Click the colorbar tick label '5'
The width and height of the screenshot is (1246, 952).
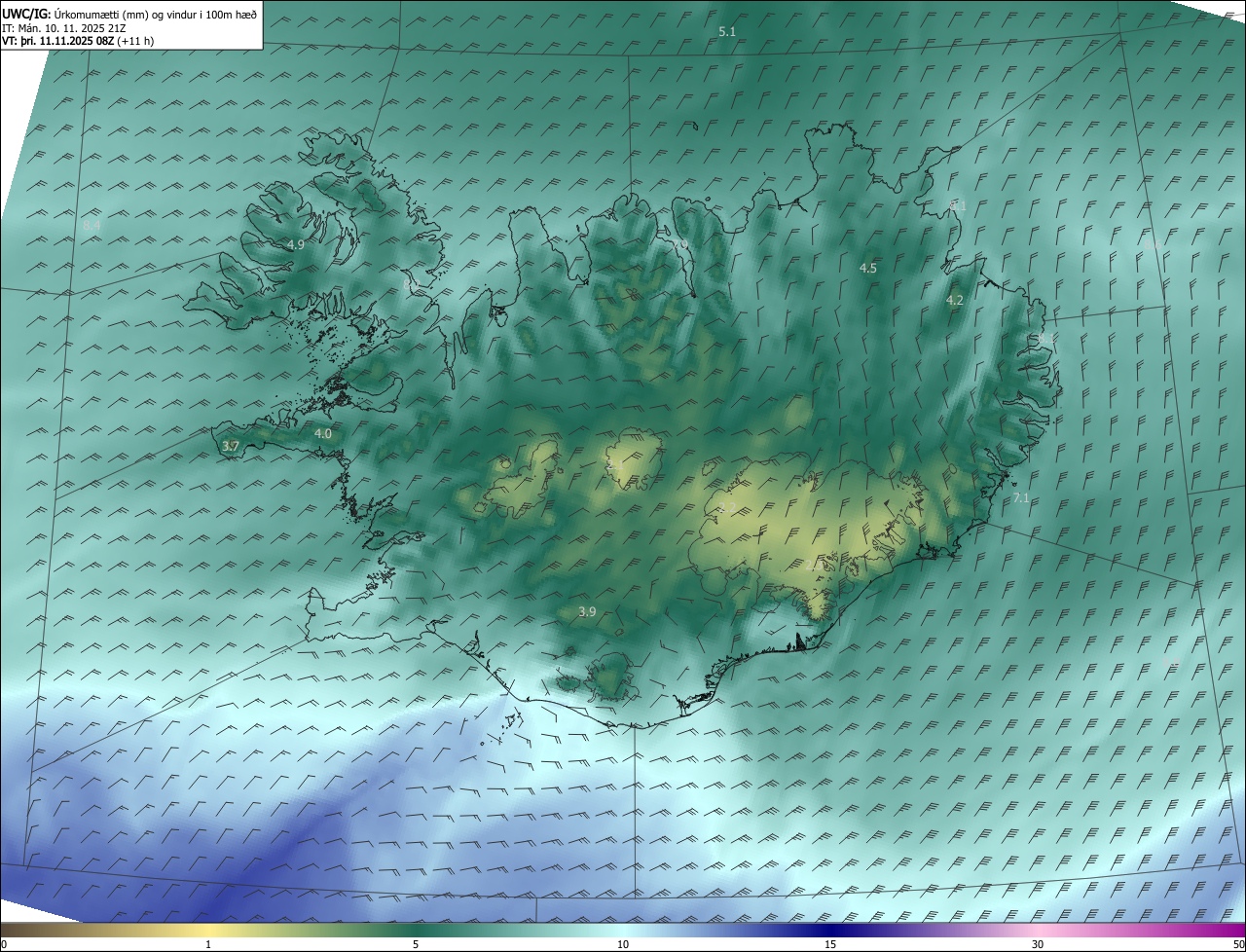(416, 944)
